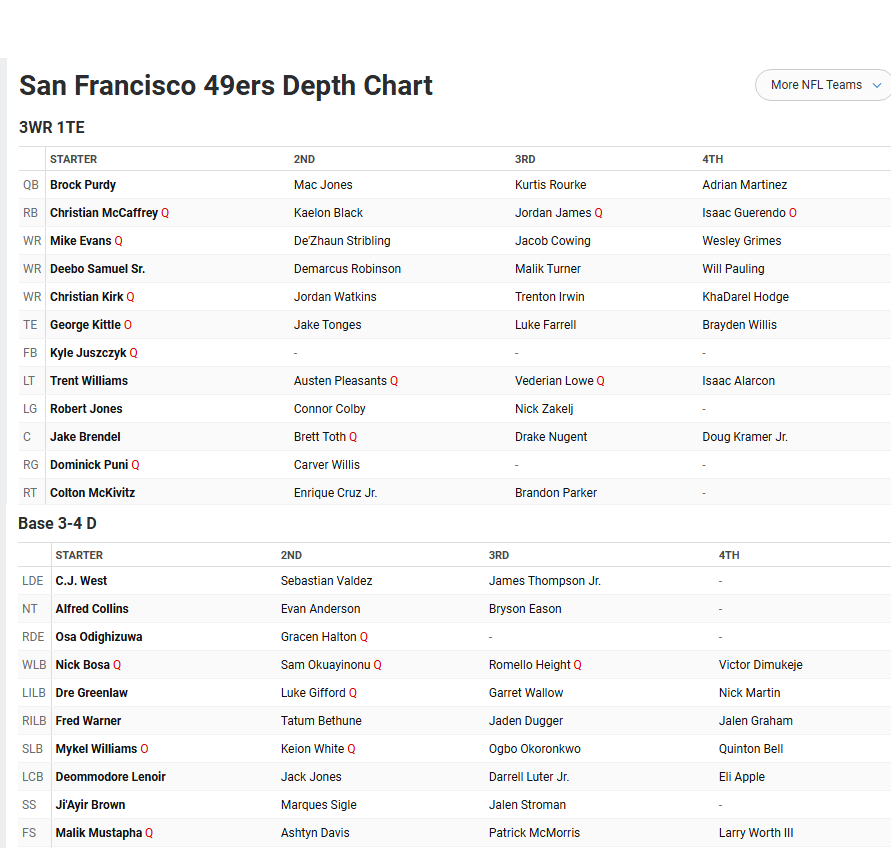Viewport: 891px width, 848px height.
Task: Click Isaac Alarcon name
Action: click(739, 381)
